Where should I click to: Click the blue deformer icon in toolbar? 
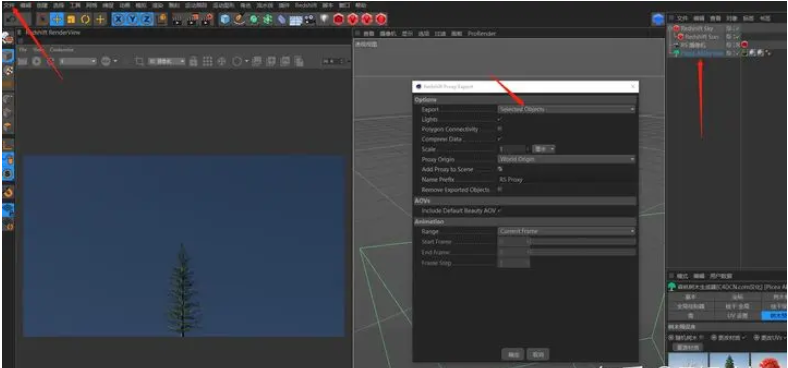coord(281,19)
